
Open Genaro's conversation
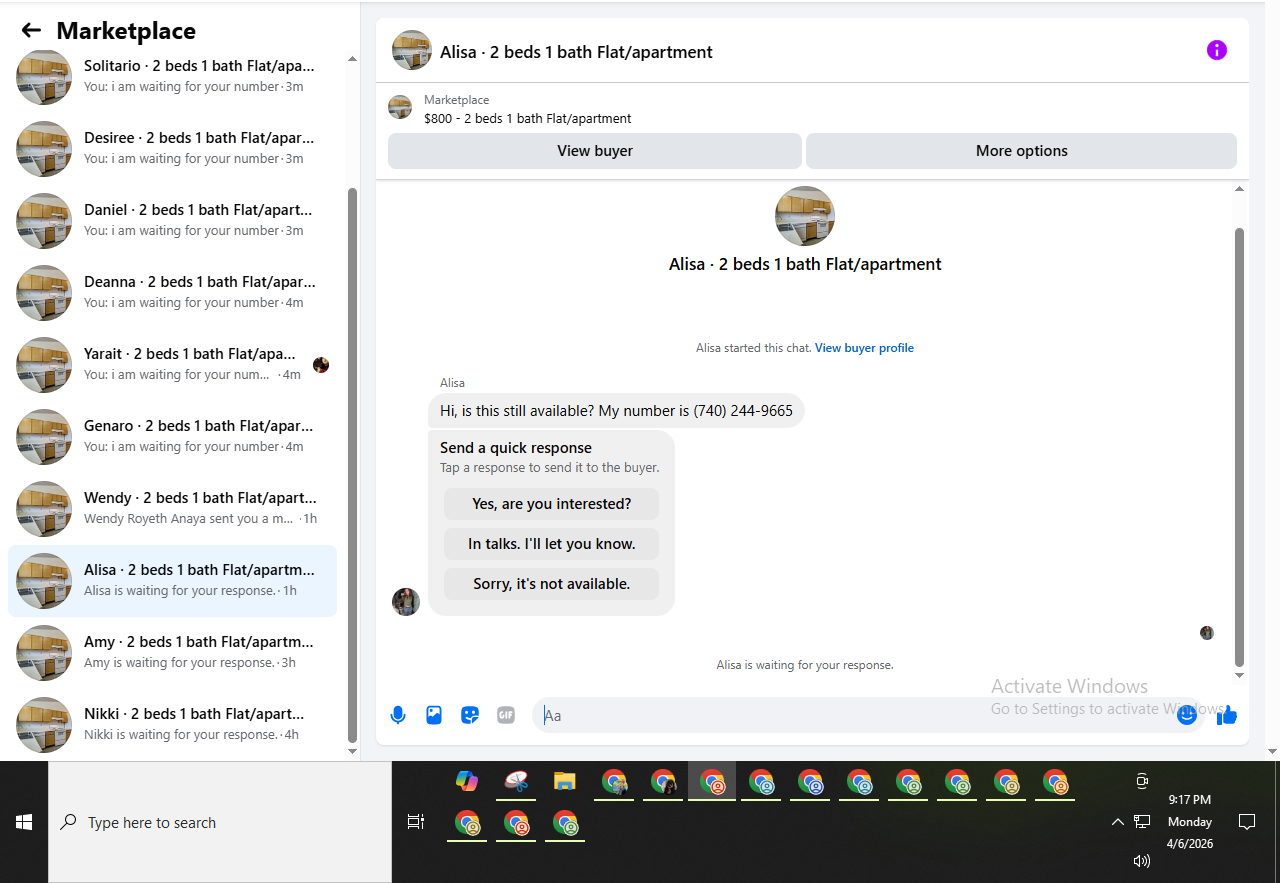[x=172, y=437]
